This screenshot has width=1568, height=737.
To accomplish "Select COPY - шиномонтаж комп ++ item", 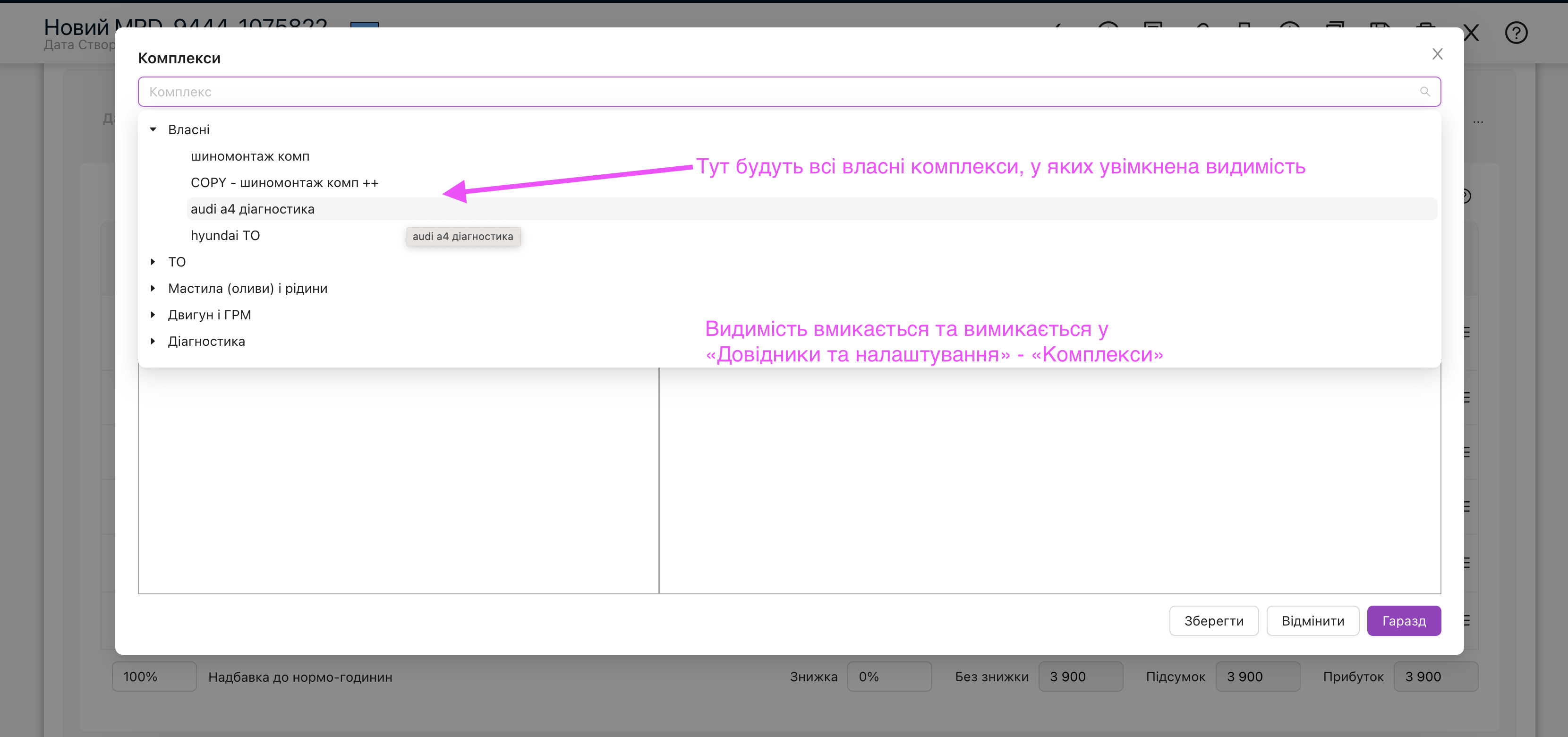I will 284,183.
